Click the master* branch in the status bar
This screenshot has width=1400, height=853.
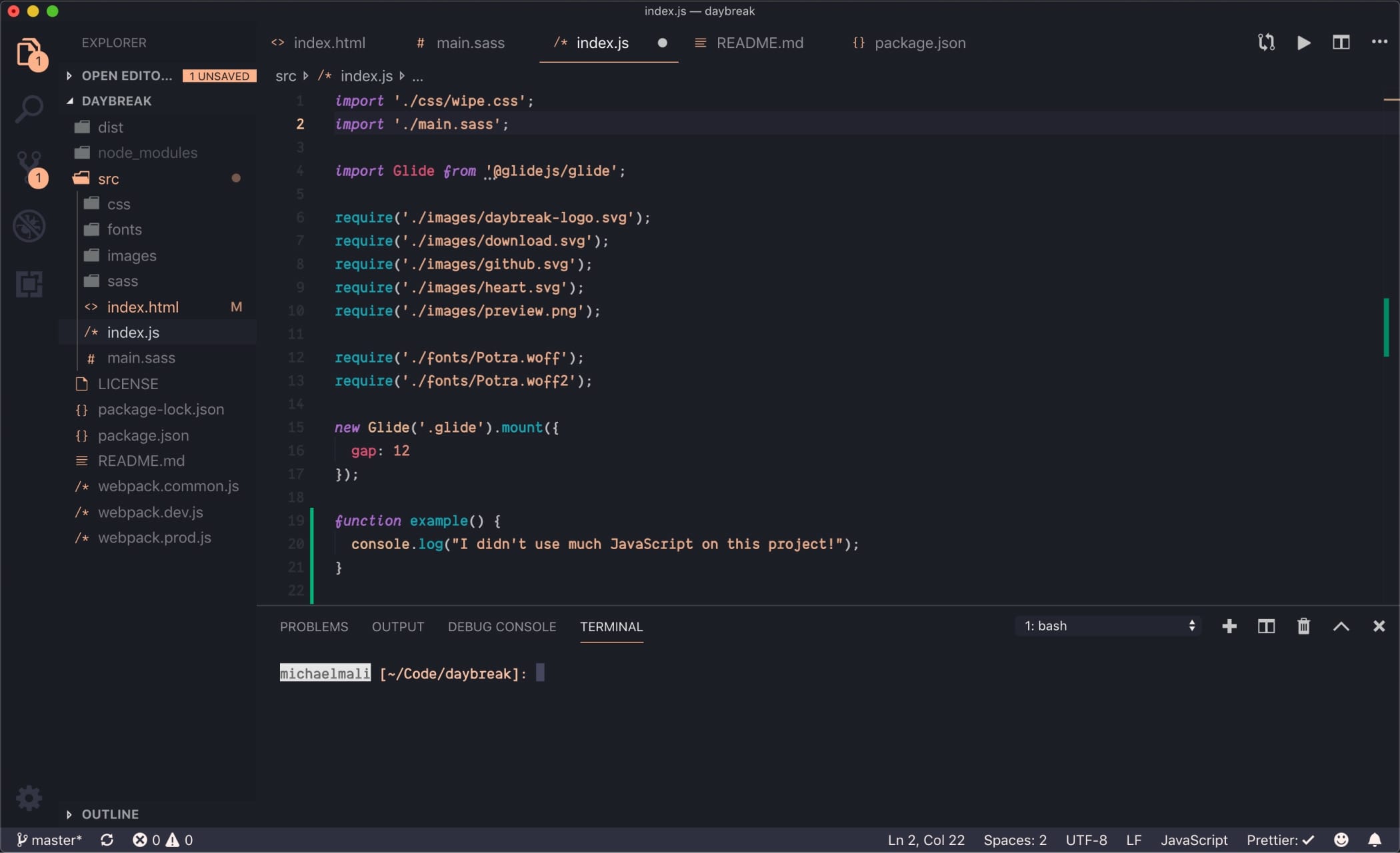(50, 840)
